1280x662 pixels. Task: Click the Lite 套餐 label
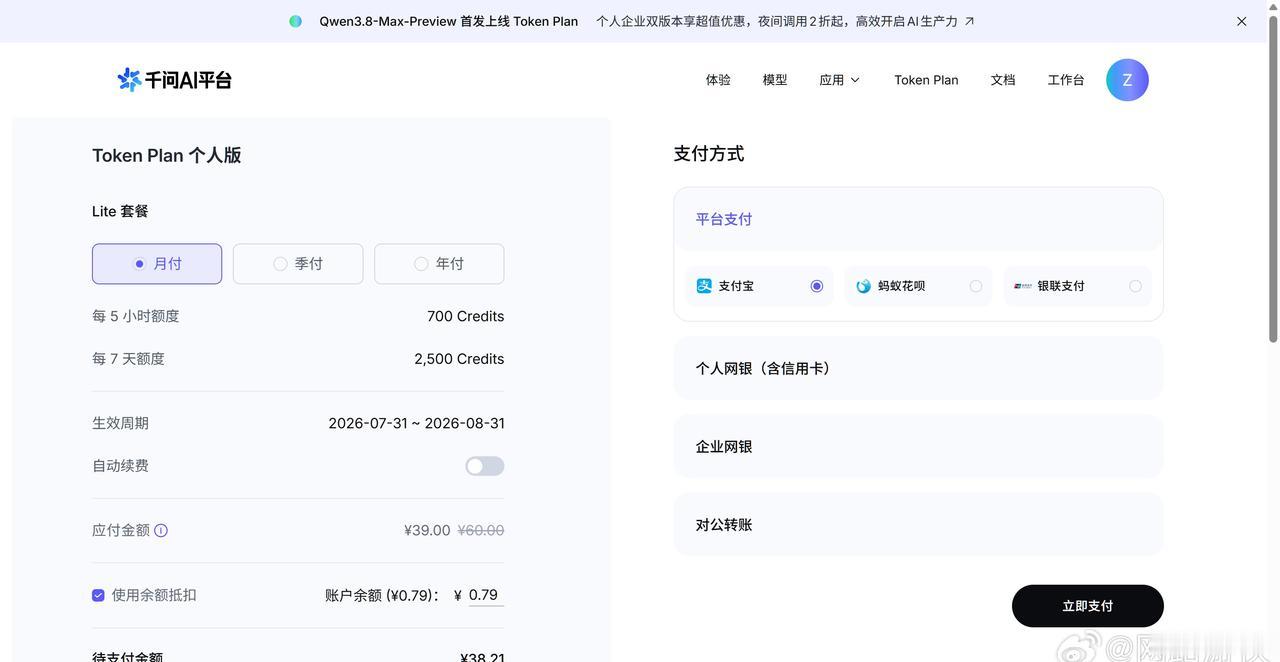click(x=120, y=211)
